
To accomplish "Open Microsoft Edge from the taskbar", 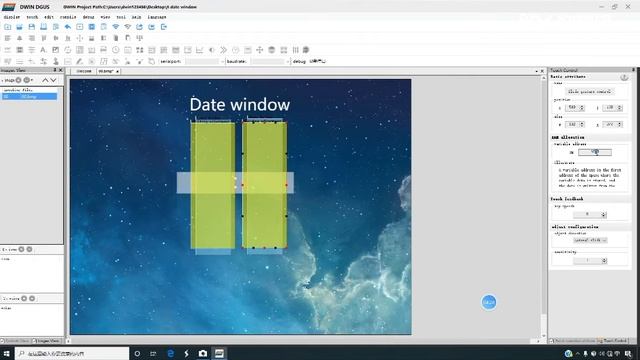I will tap(171, 353).
